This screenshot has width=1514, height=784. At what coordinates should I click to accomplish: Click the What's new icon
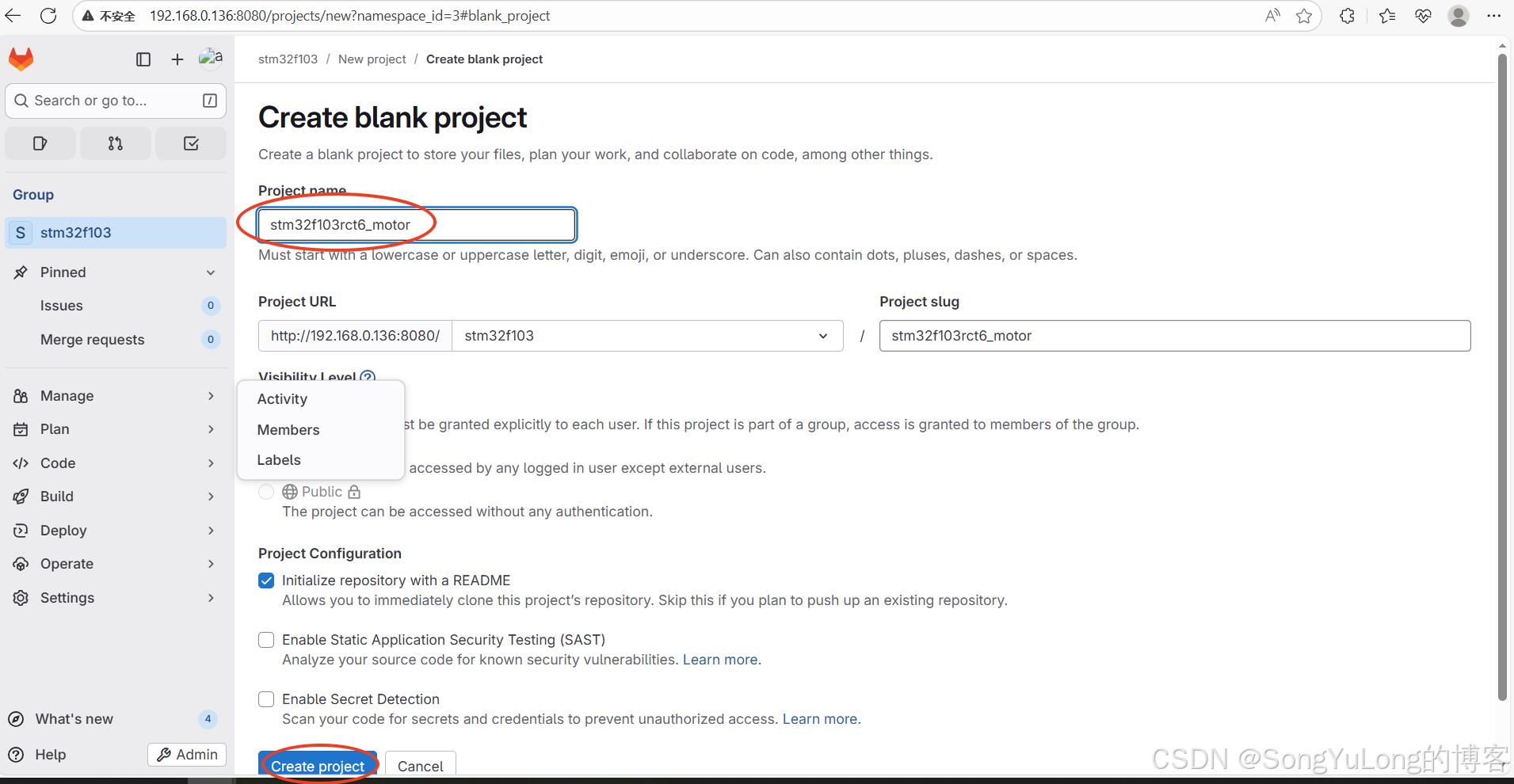[x=16, y=719]
